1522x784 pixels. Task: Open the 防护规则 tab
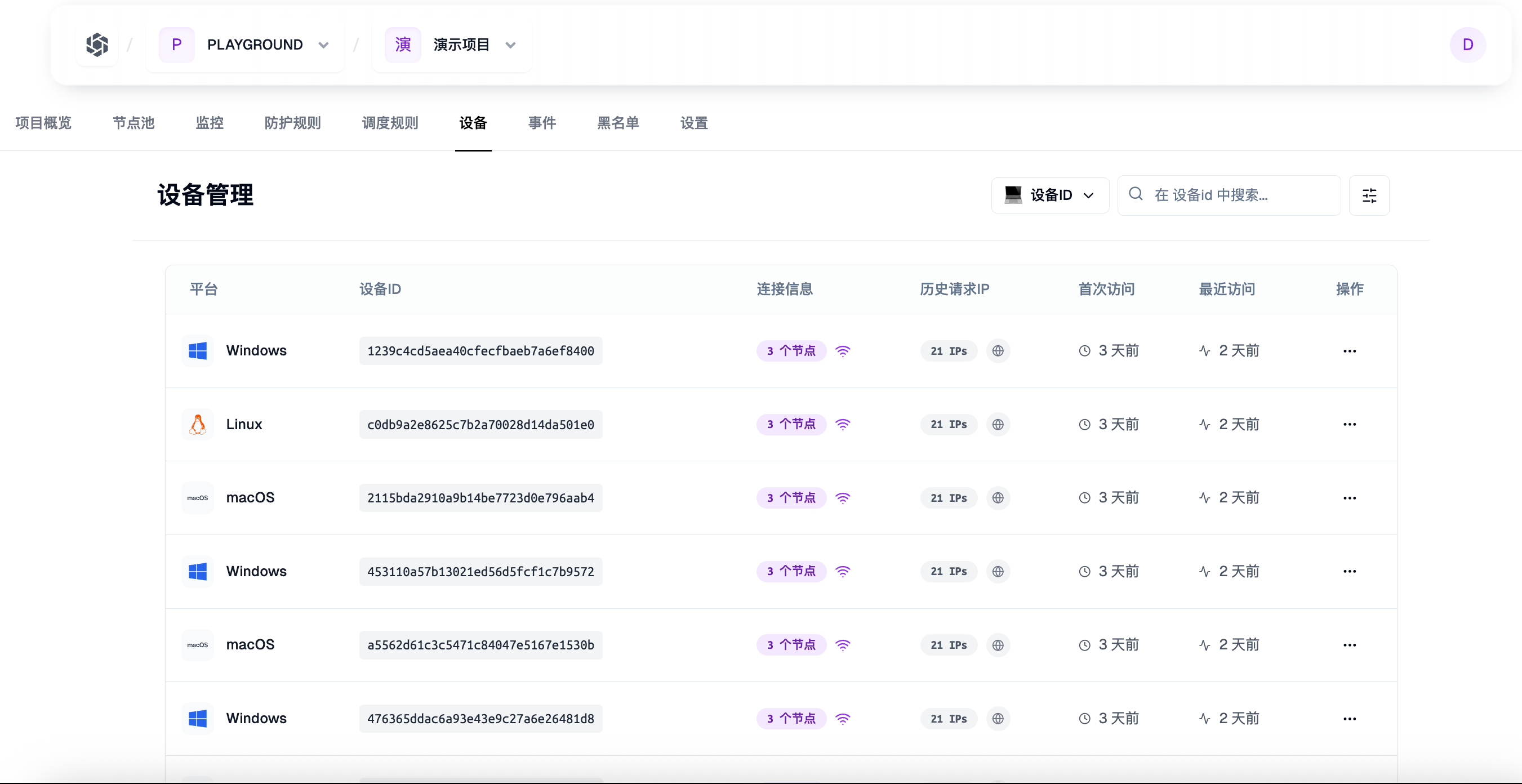tap(292, 123)
